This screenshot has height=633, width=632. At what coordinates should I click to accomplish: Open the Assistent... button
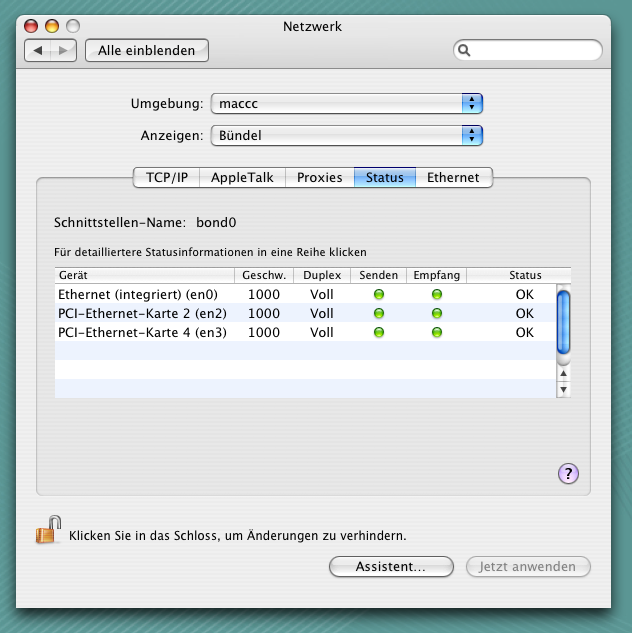391,566
